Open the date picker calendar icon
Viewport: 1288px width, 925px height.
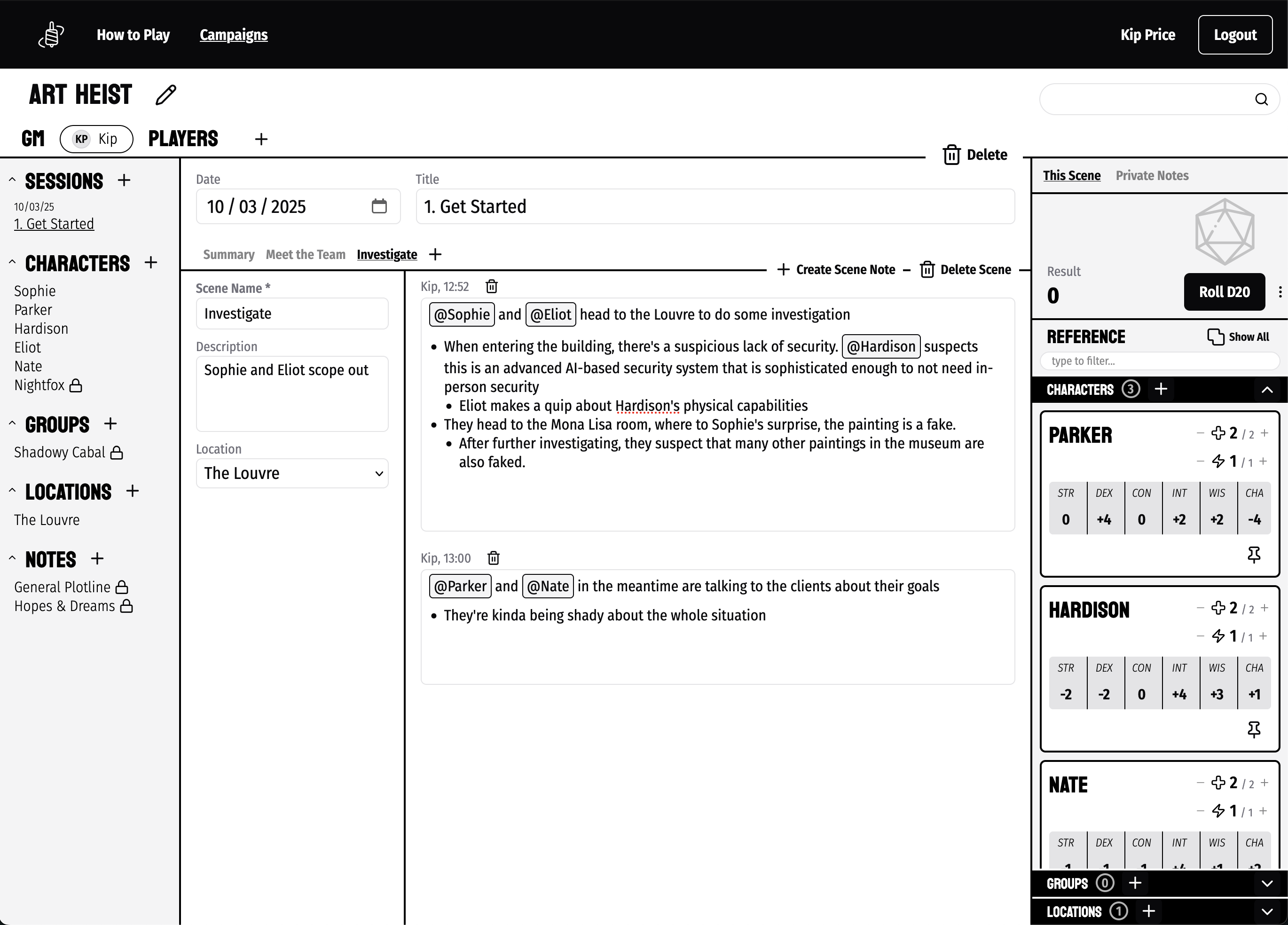click(x=379, y=206)
